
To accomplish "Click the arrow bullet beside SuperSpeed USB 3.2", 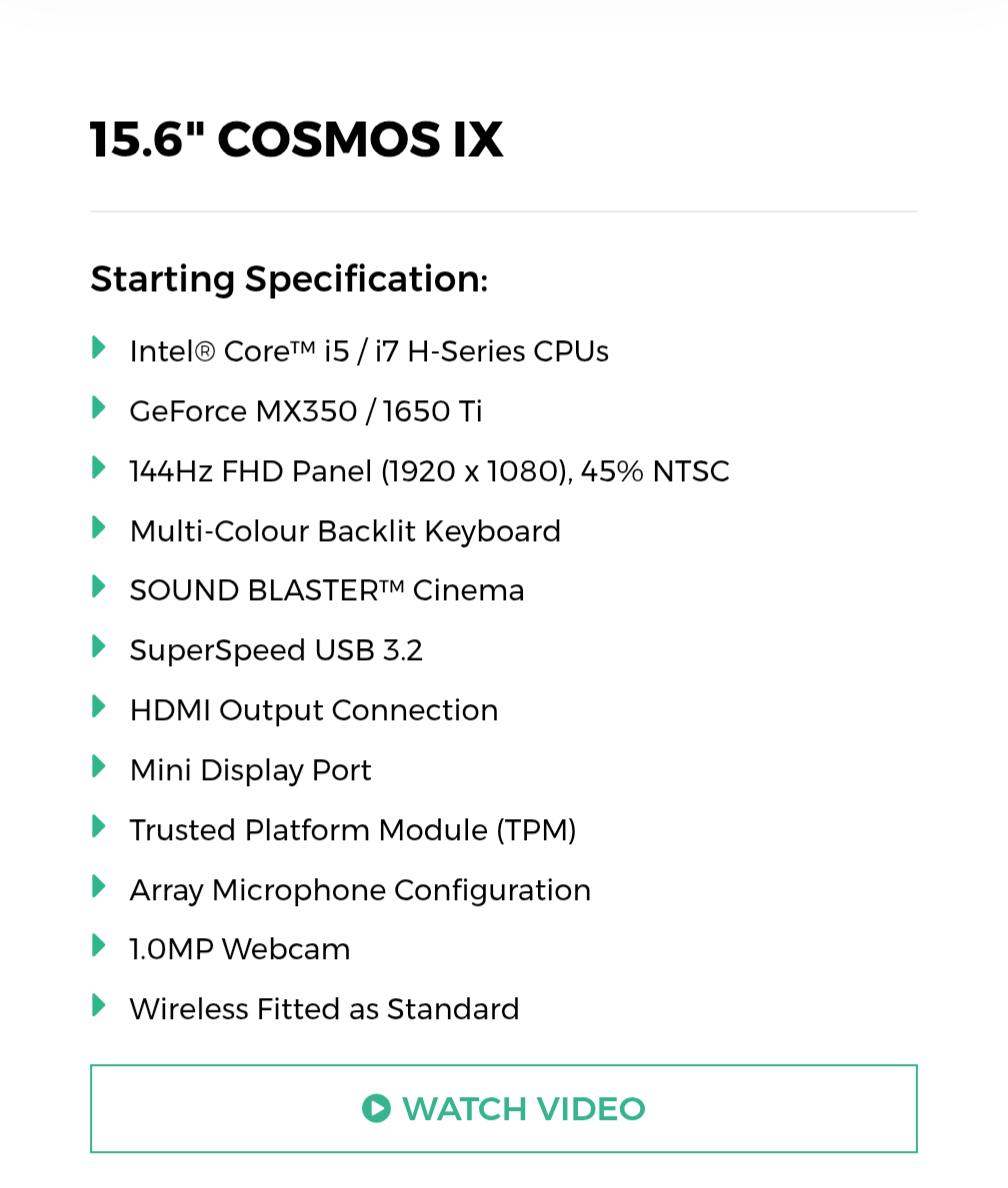I will click(99, 646).
